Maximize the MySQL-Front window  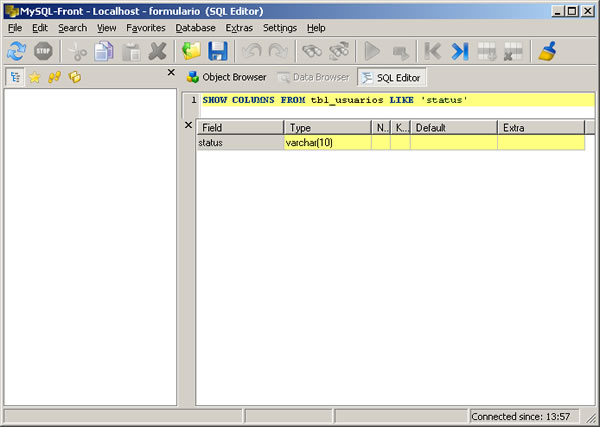[572, 11]
